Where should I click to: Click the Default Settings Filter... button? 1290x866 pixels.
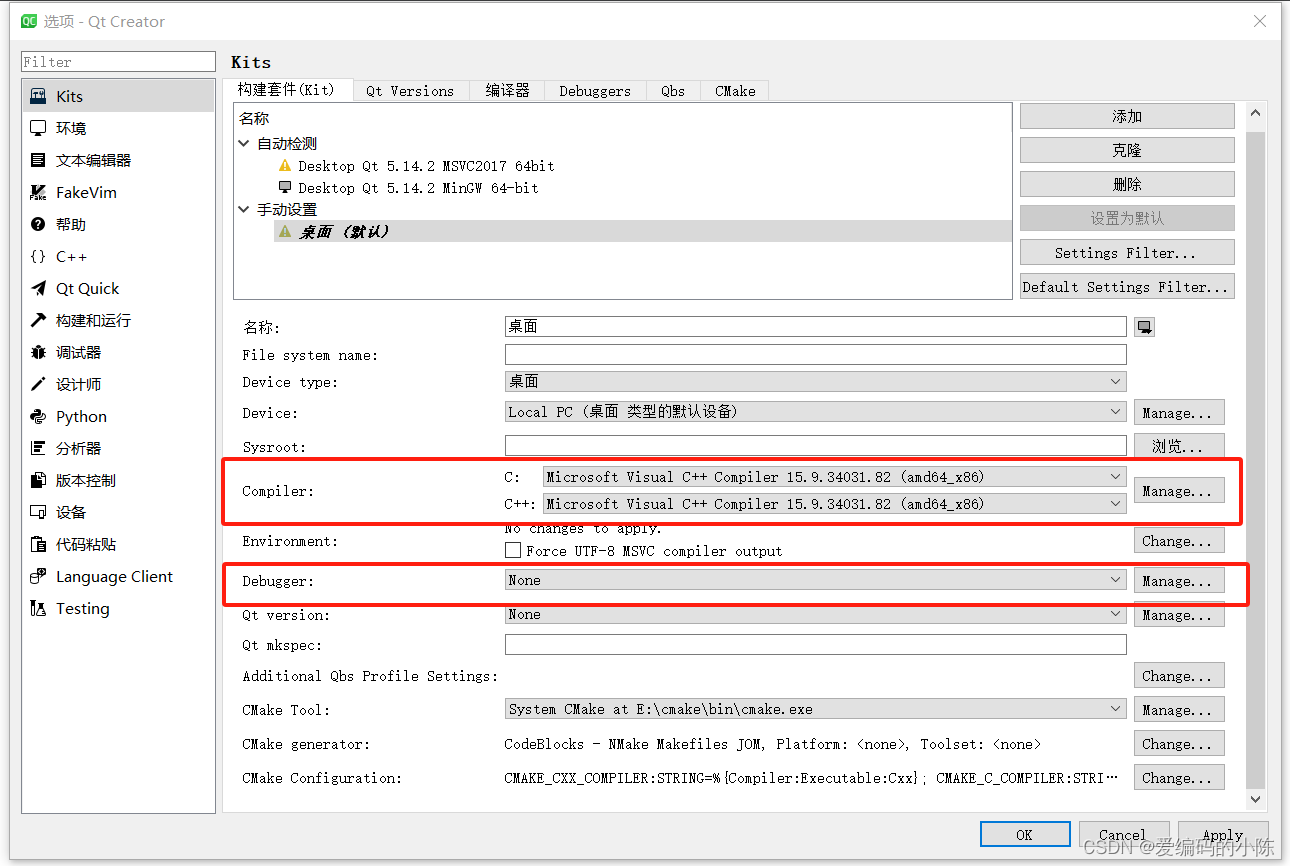click(x=1127, y=286)
